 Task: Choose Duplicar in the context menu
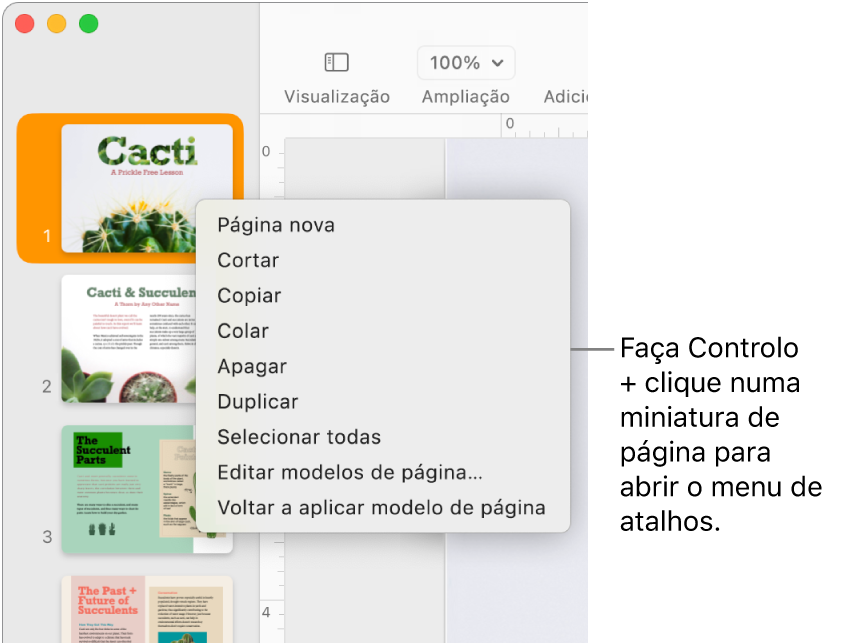pyautogui.click(x=383, y=402)
